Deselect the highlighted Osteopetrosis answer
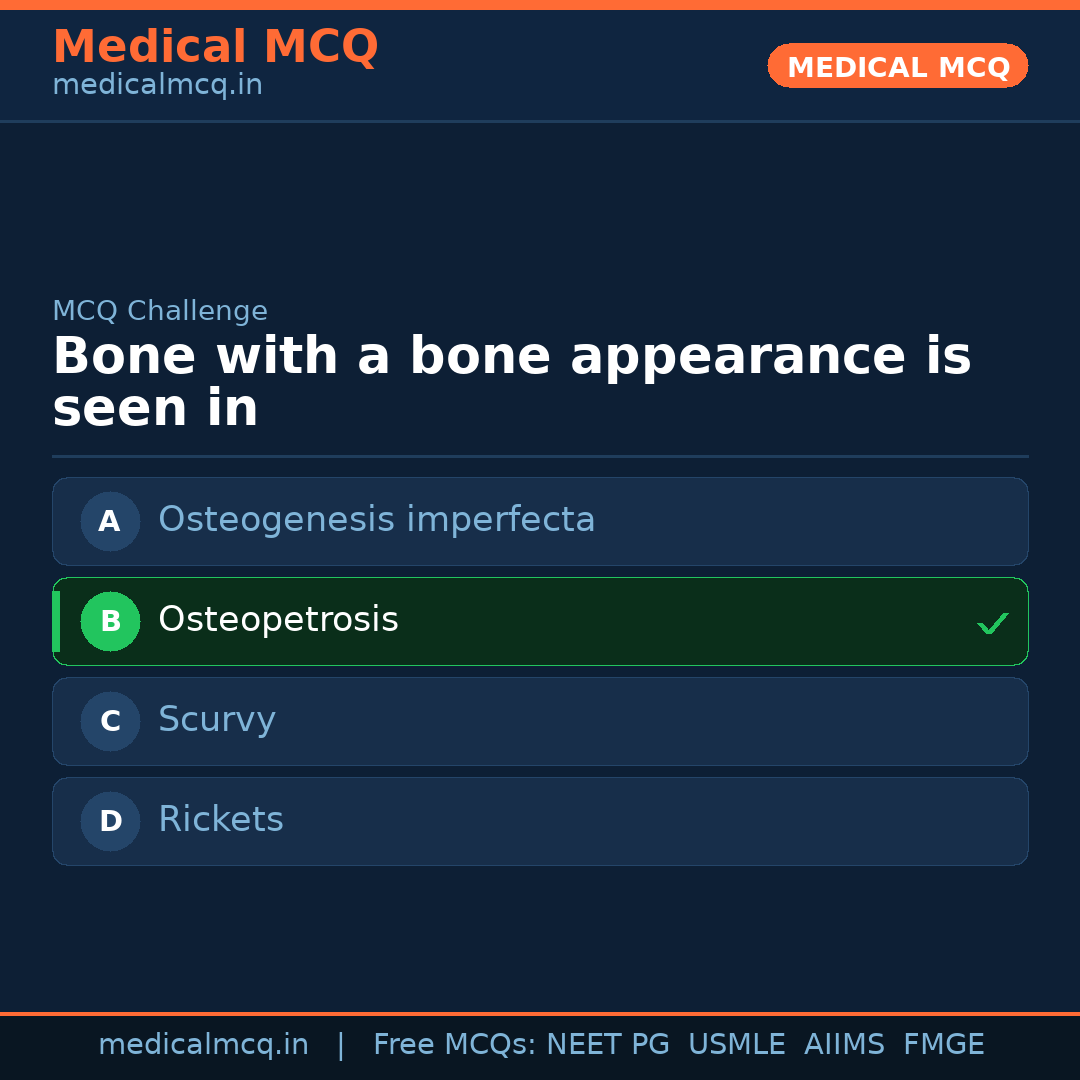Screen dimensions: 1080x1080 (540, 621)
